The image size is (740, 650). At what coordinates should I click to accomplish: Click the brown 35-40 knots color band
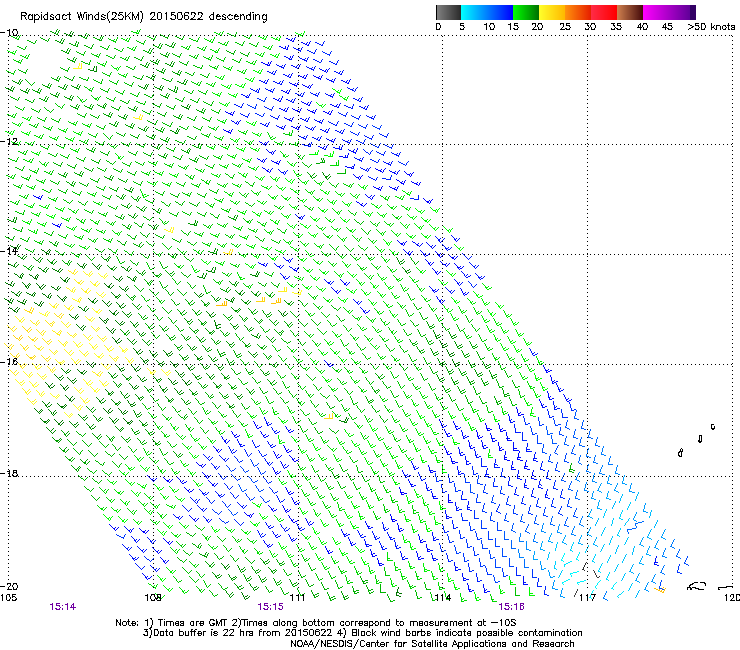pyautogui.click(x=630, y=12)
